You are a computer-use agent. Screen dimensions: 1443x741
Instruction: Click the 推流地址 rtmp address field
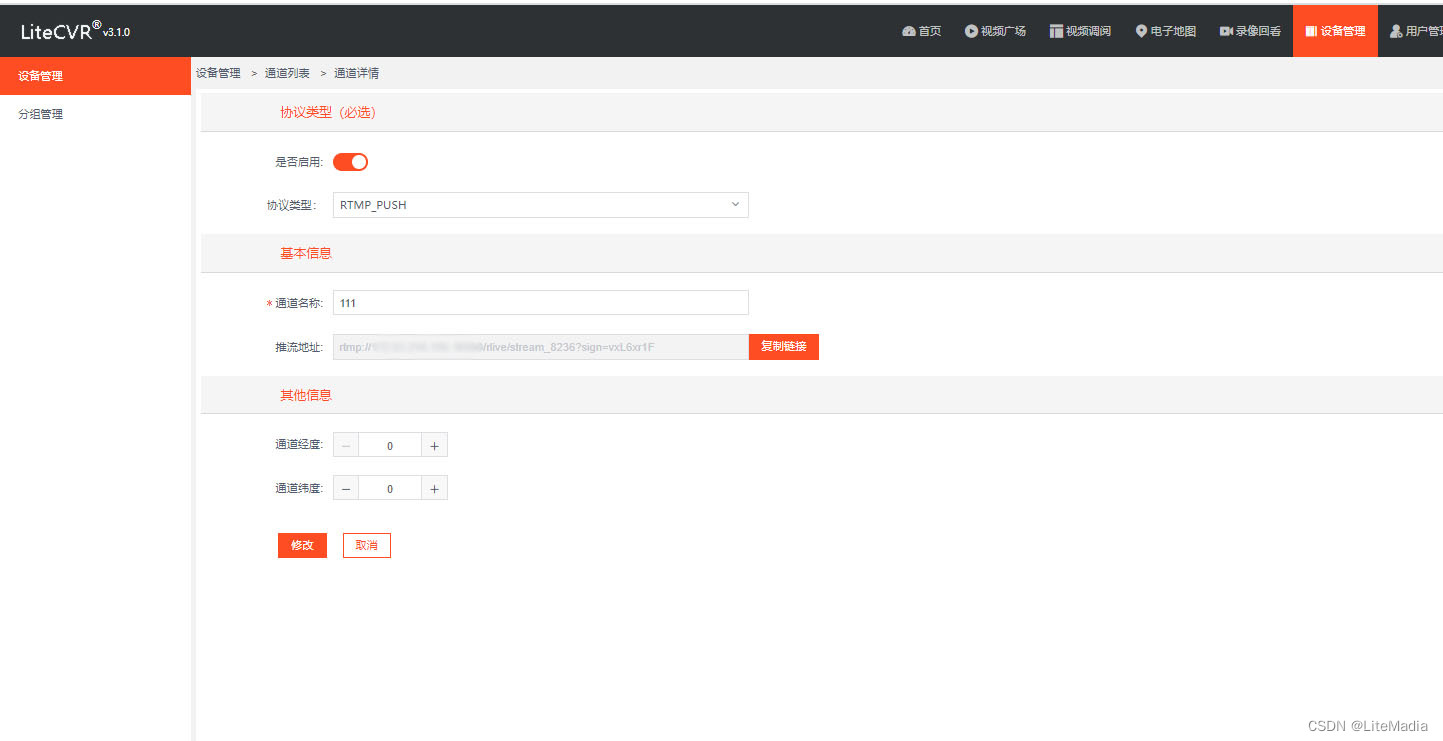(540, 347)
